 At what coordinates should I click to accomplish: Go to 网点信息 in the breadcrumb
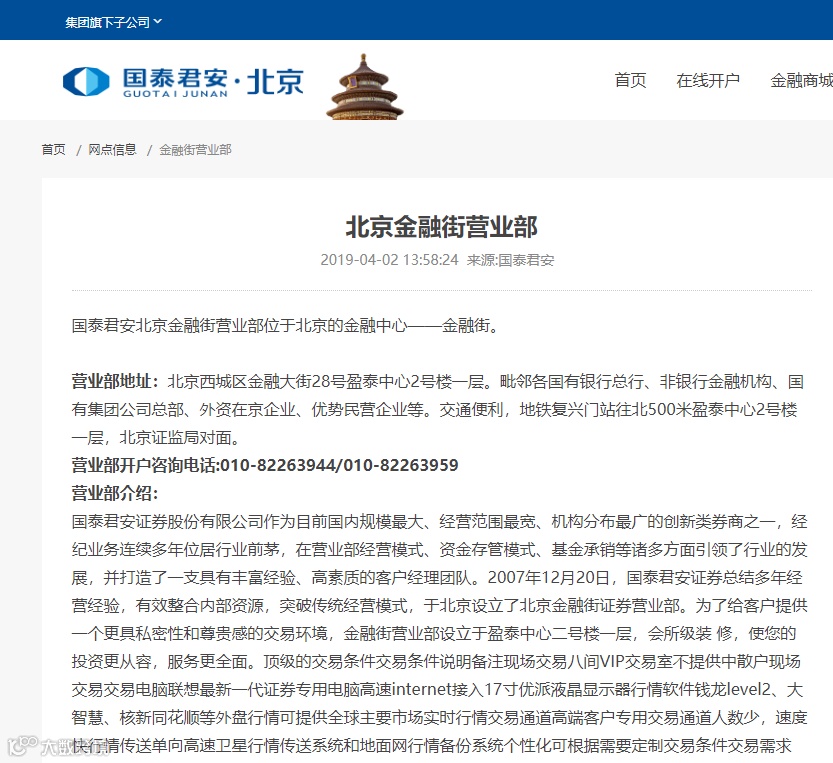tap(112, 149)
